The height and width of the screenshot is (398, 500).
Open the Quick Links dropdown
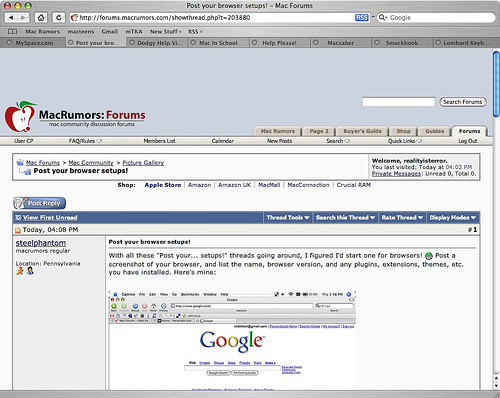pyautogui.click(x=405, y=141)
